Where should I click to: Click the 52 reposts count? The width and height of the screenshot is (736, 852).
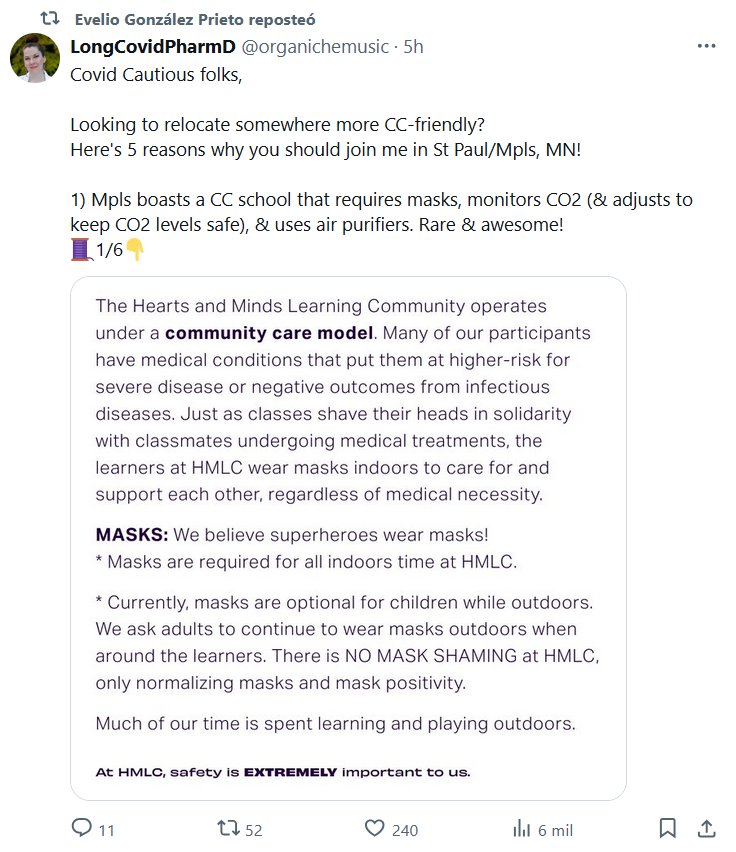pos(254,830)
